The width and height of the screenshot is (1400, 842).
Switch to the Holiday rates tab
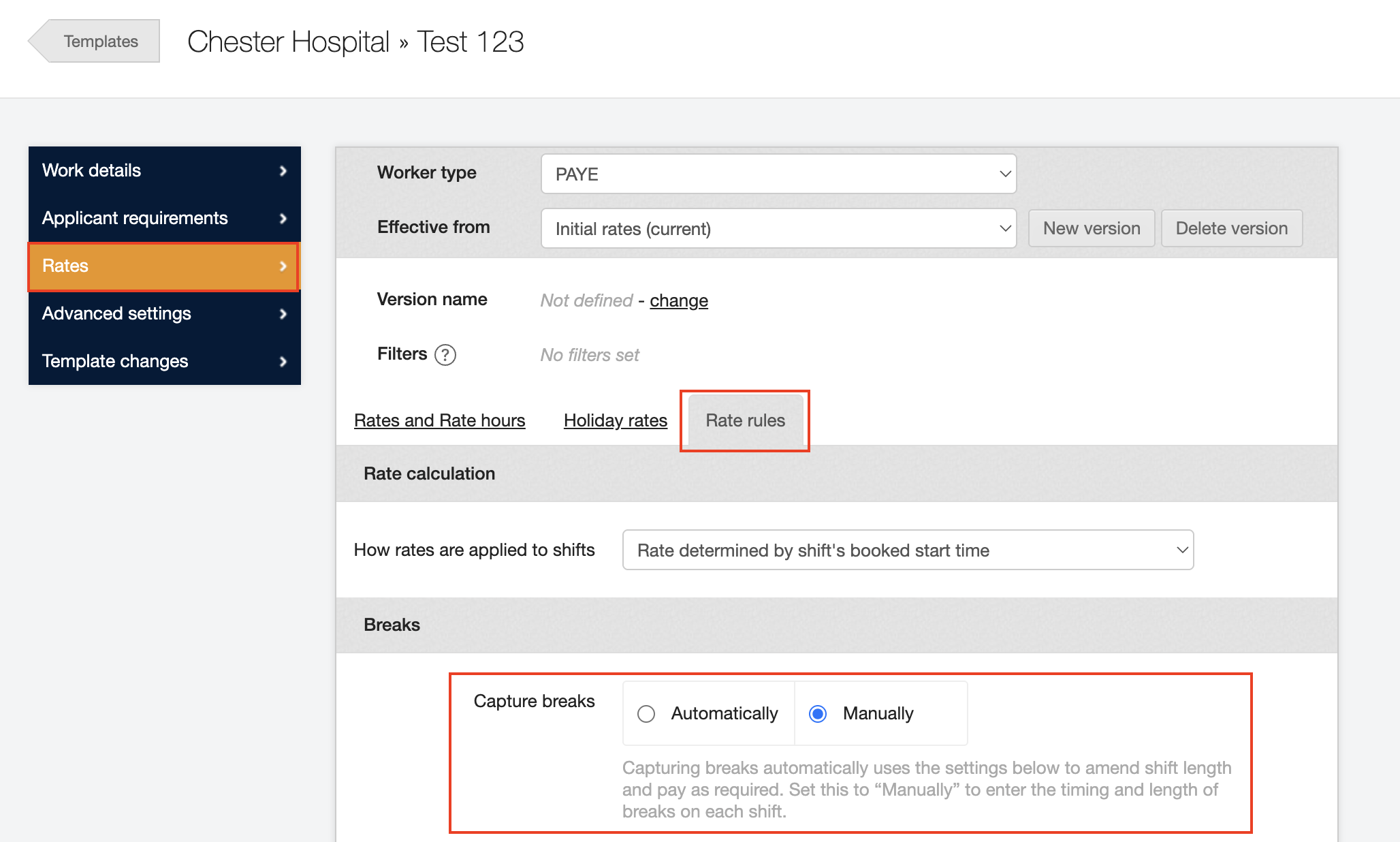615,420
